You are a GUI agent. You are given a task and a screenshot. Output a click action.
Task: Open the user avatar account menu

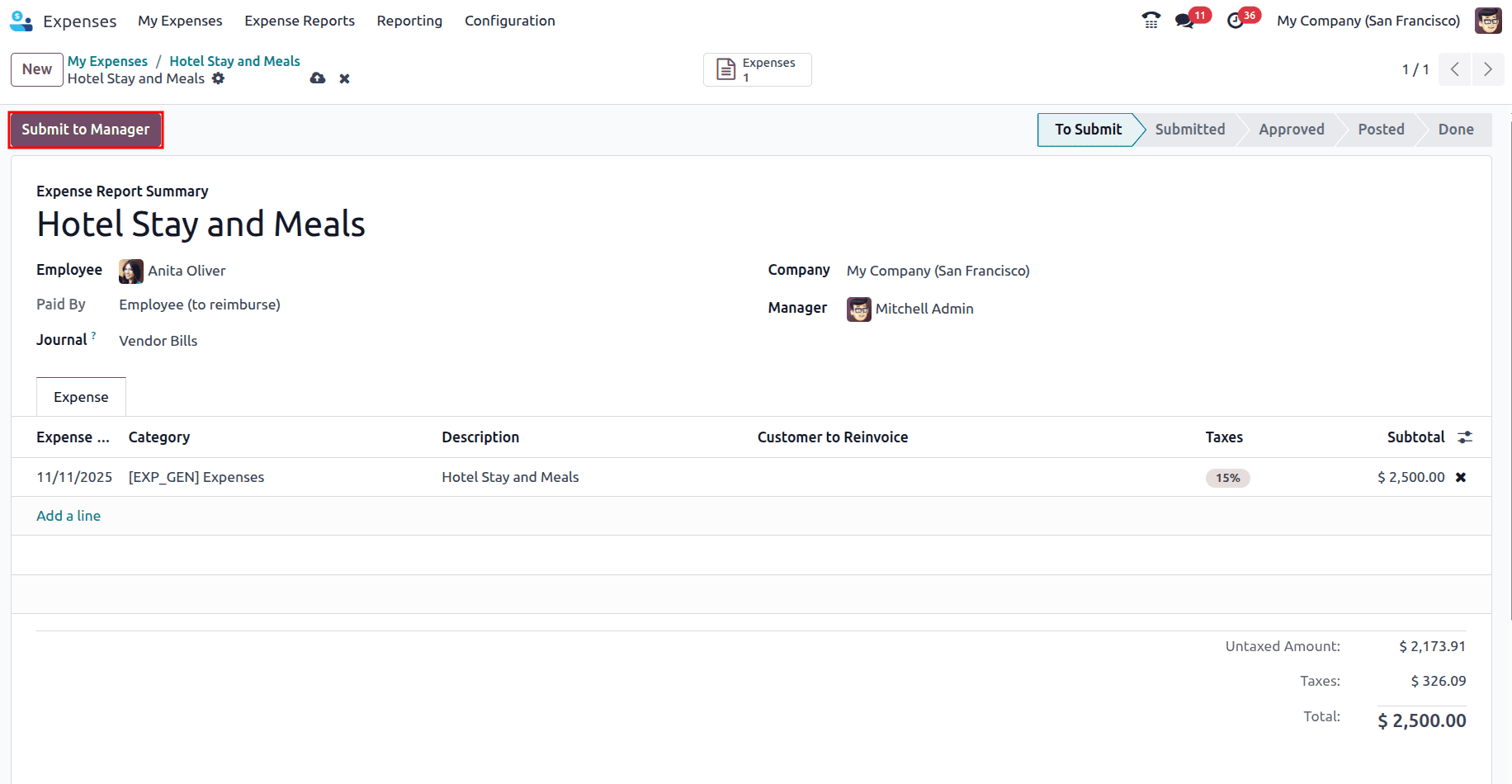coord(1488,20)
